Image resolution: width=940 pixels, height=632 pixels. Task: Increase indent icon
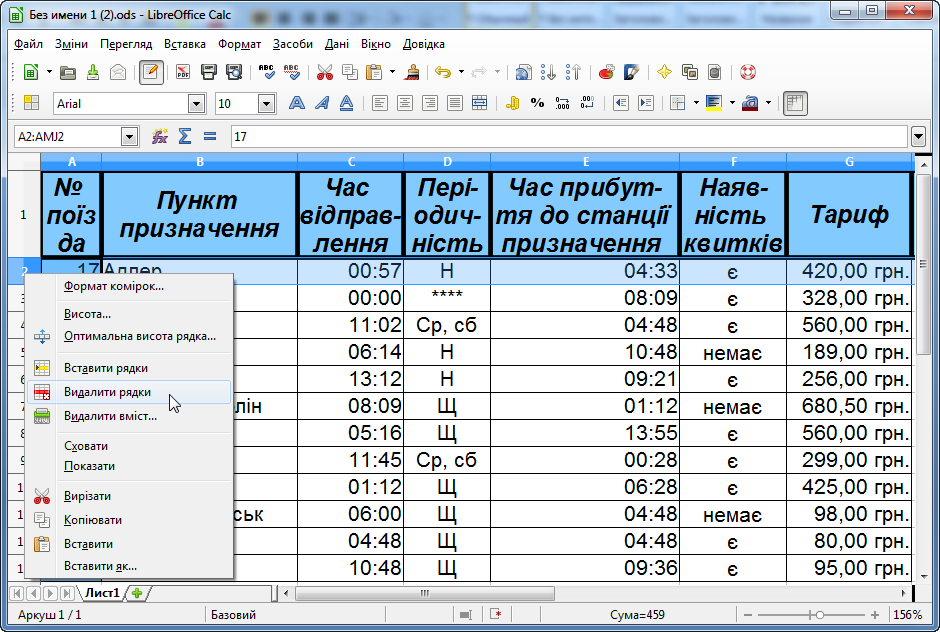click(646, 103)
